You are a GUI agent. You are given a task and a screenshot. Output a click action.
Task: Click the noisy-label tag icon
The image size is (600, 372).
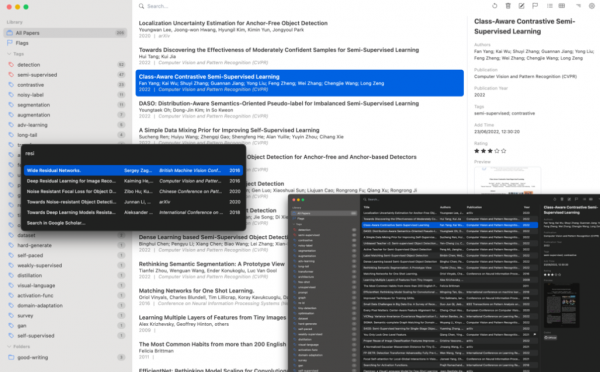point(11,95)
